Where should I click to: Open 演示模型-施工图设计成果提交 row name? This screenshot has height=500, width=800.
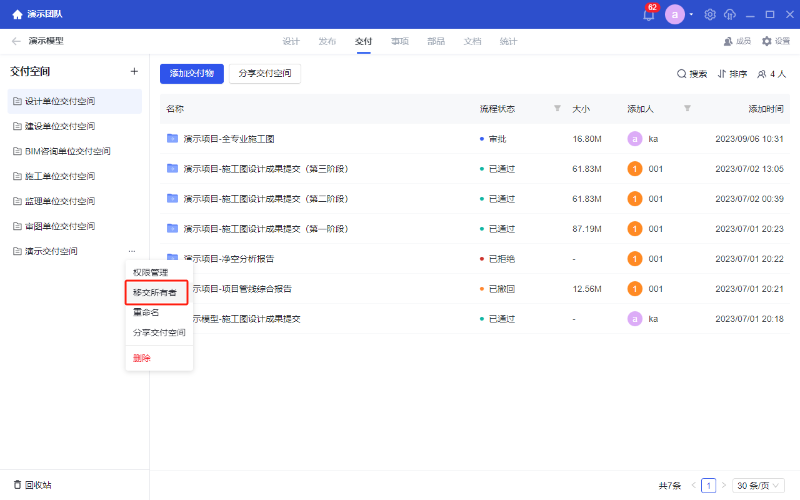point(247,319)
